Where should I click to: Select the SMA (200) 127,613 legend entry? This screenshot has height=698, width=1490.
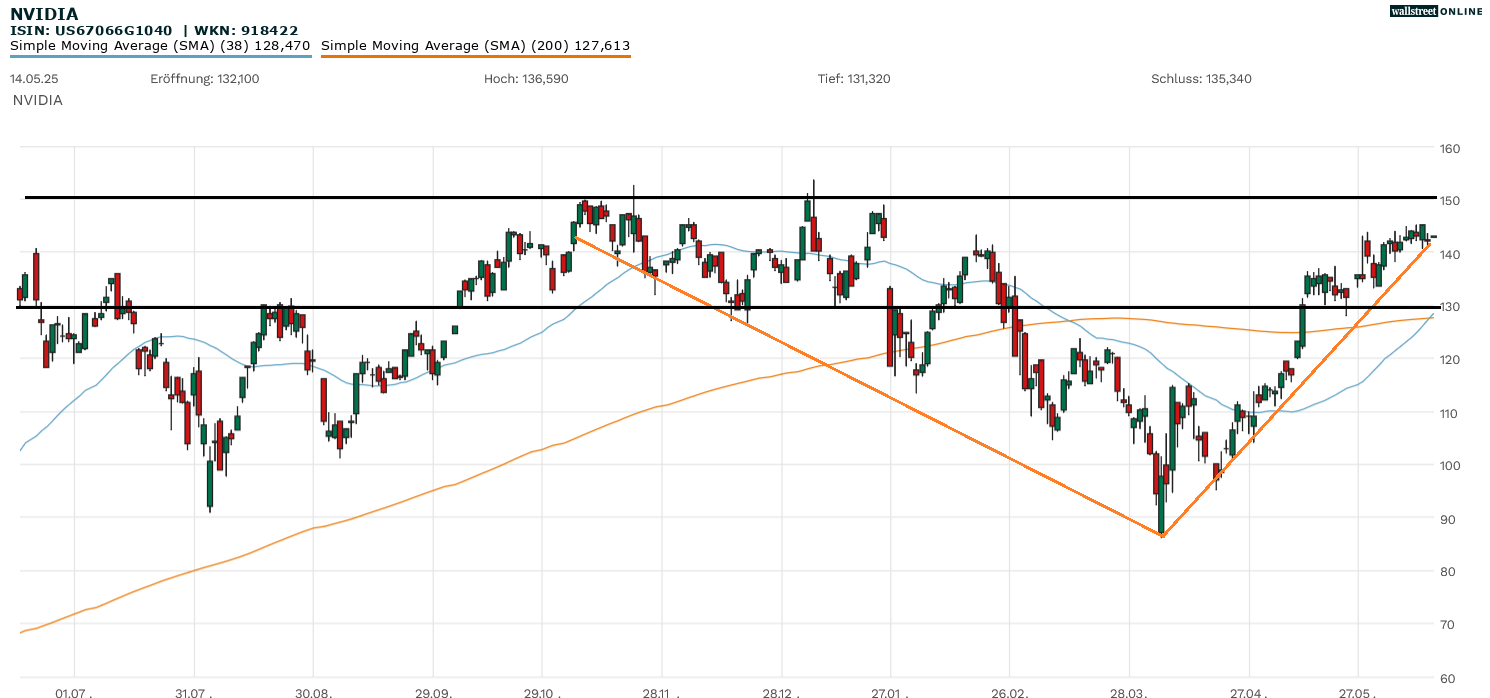[x=476, y=46]
